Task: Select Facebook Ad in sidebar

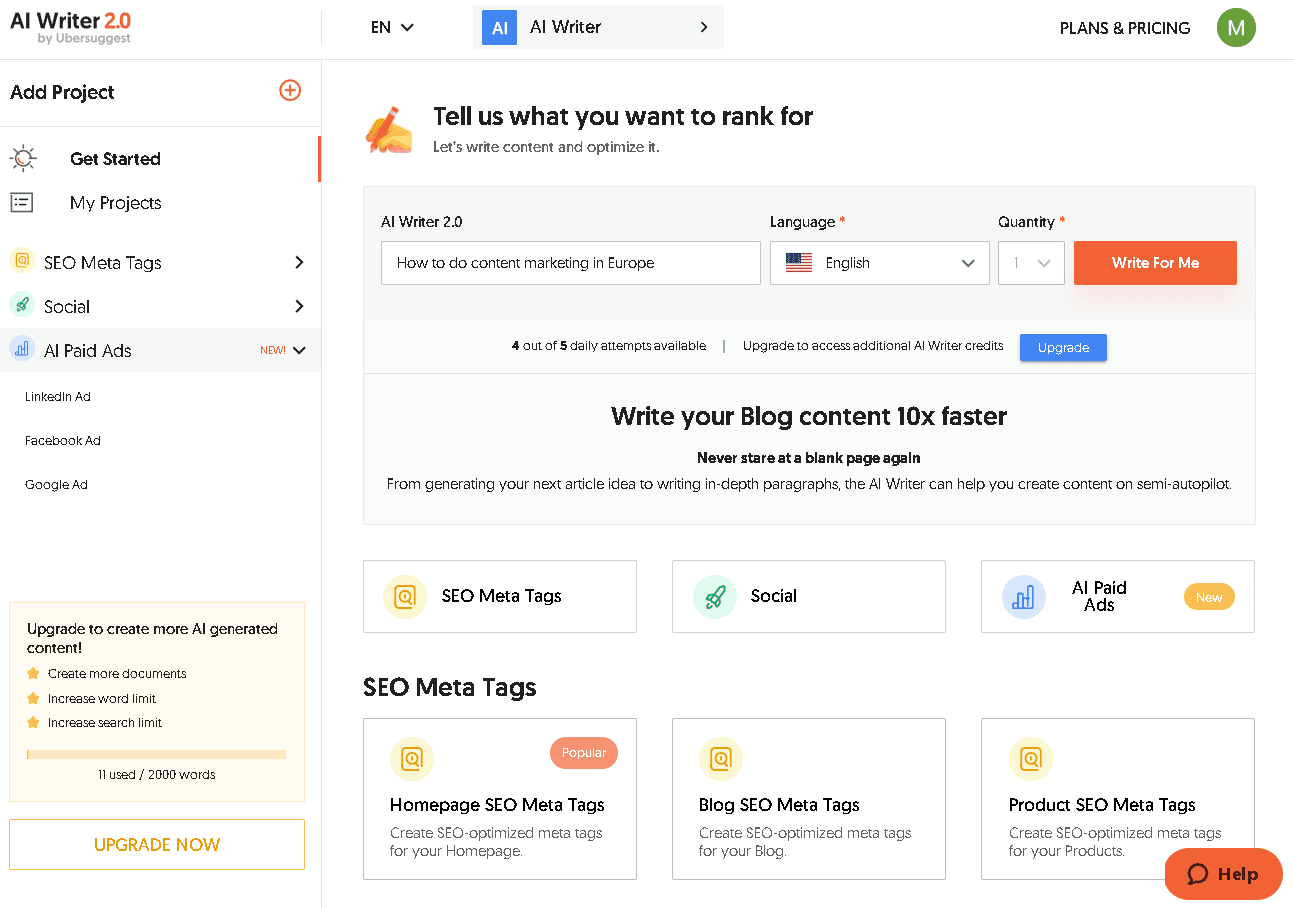Action: click(x=63, y=440)
